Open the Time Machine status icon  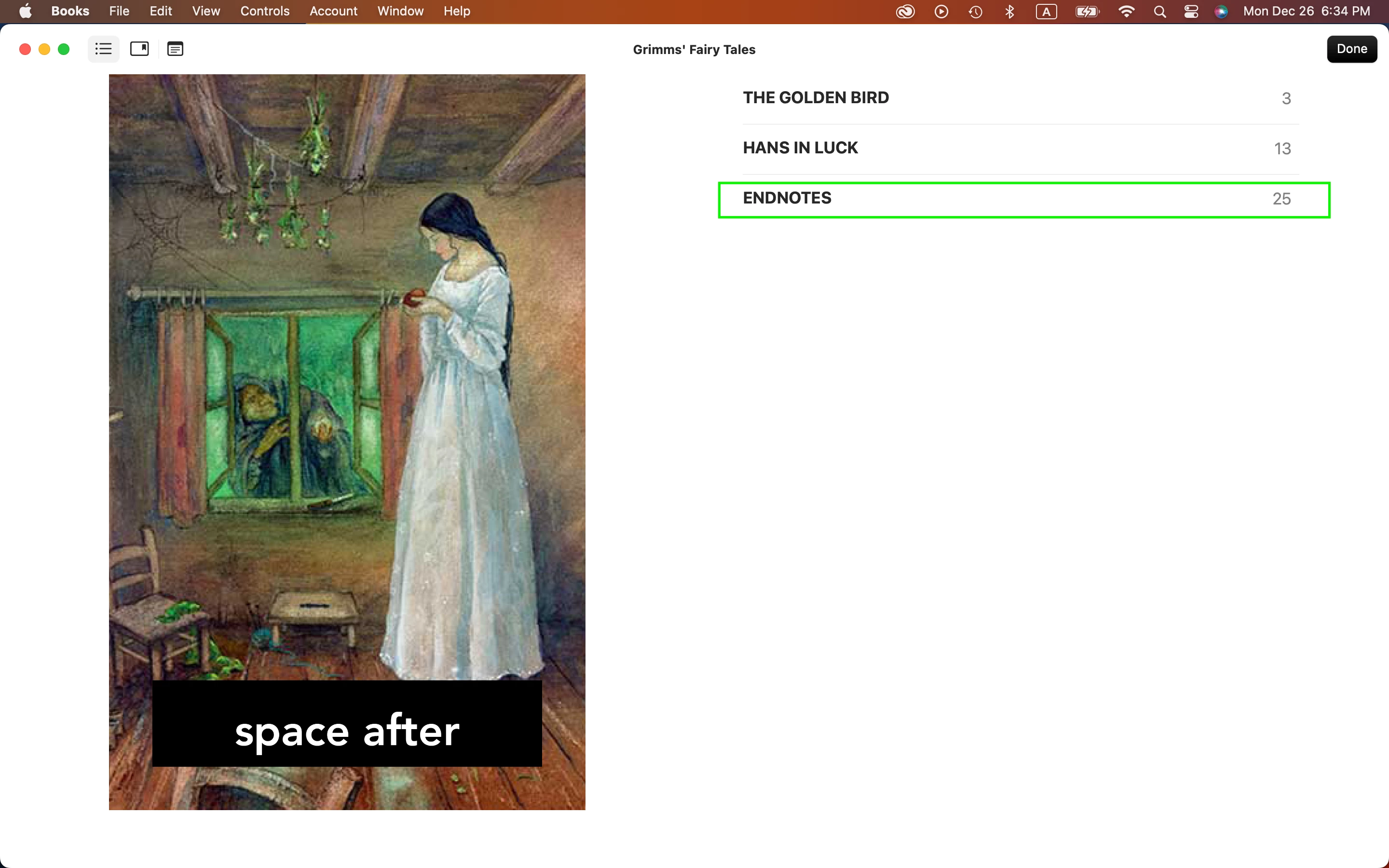[975, 12]
